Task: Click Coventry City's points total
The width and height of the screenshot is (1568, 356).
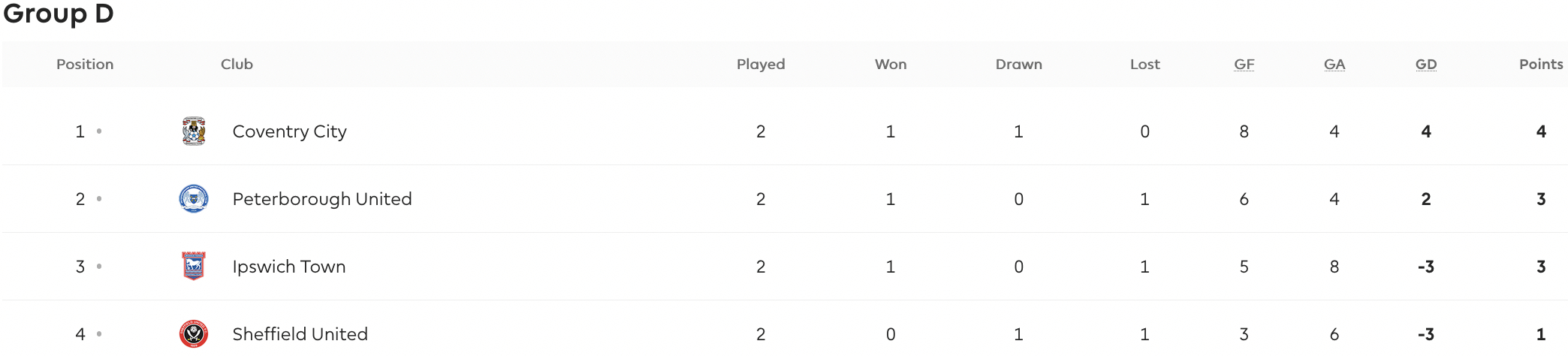Action: [1541, 131]
